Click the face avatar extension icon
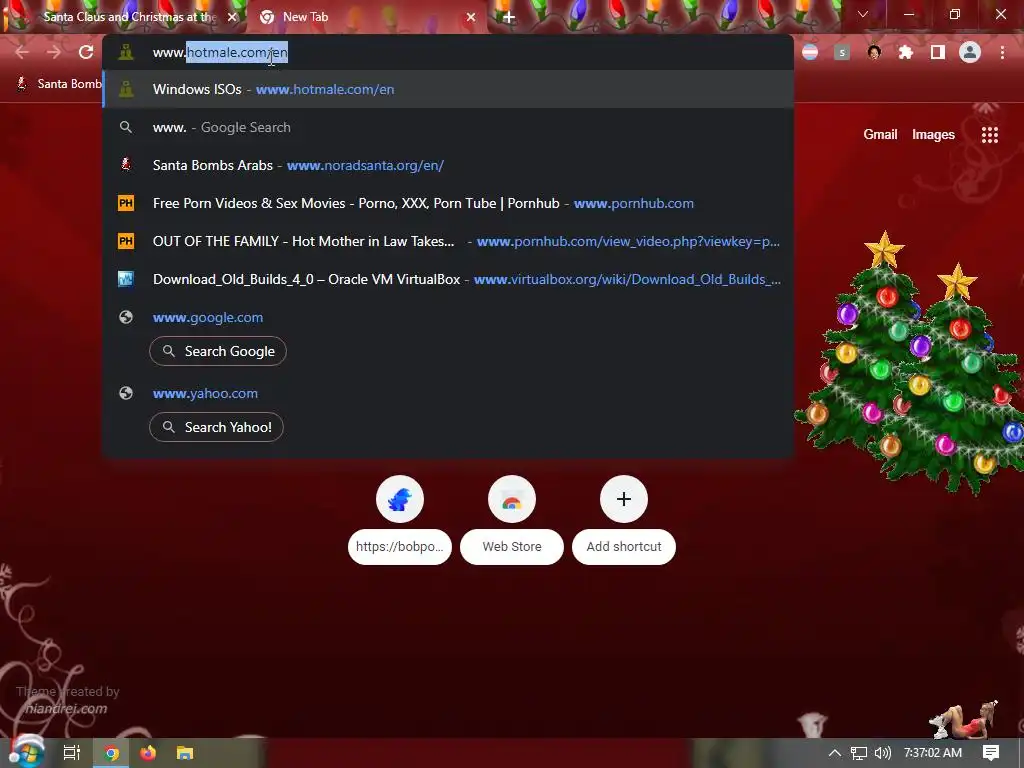This screenshot has height=768, width=1024. click(x=874, y=52)
